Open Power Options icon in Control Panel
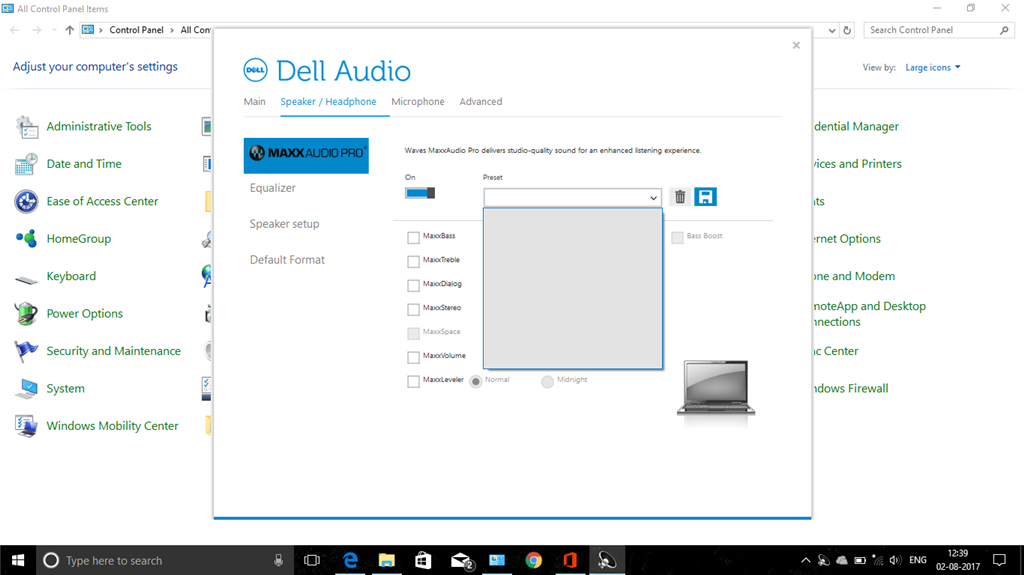Image resolution: width=1024 pixels, height=575 pixels. pyautogui.click(x=27, y=314)
